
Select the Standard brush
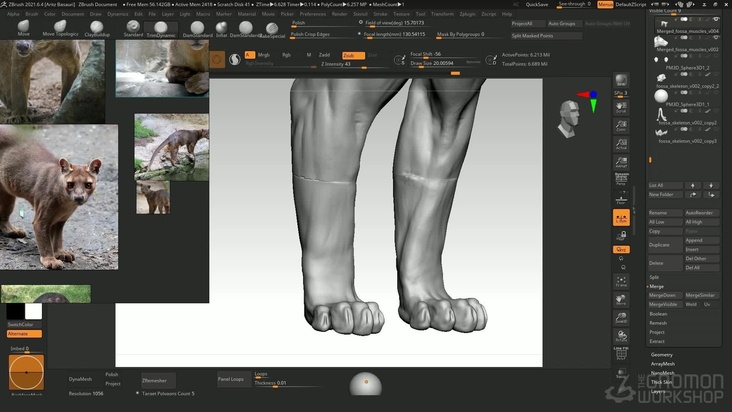tap(133, 28)
